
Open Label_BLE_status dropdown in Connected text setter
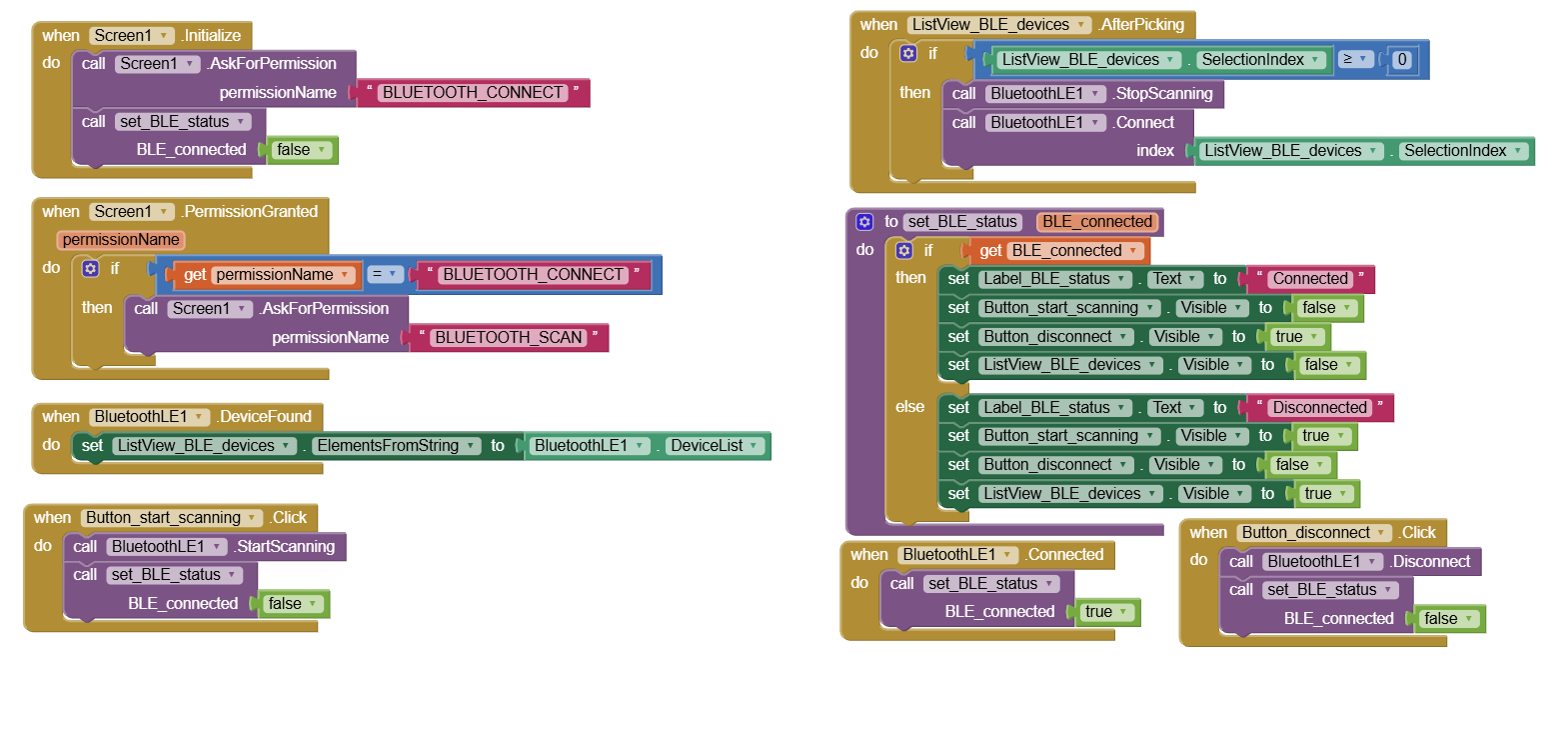pyautogui.click(x=1055, y=279)
